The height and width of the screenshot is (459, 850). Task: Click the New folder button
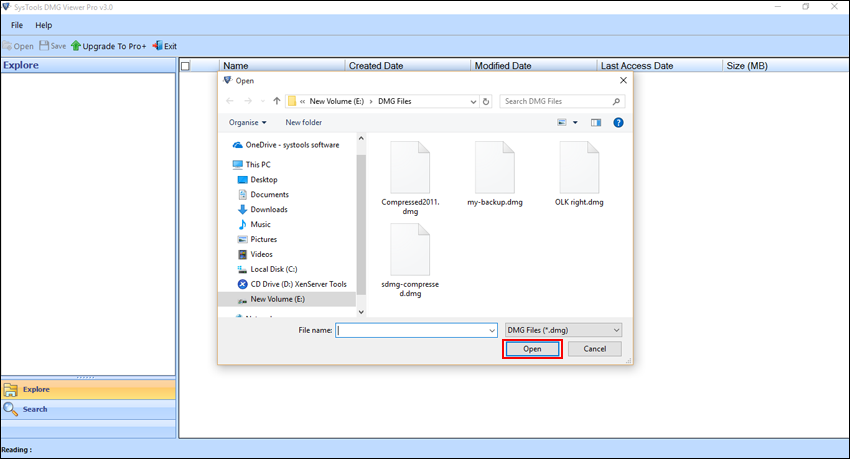tap(304, 122)
